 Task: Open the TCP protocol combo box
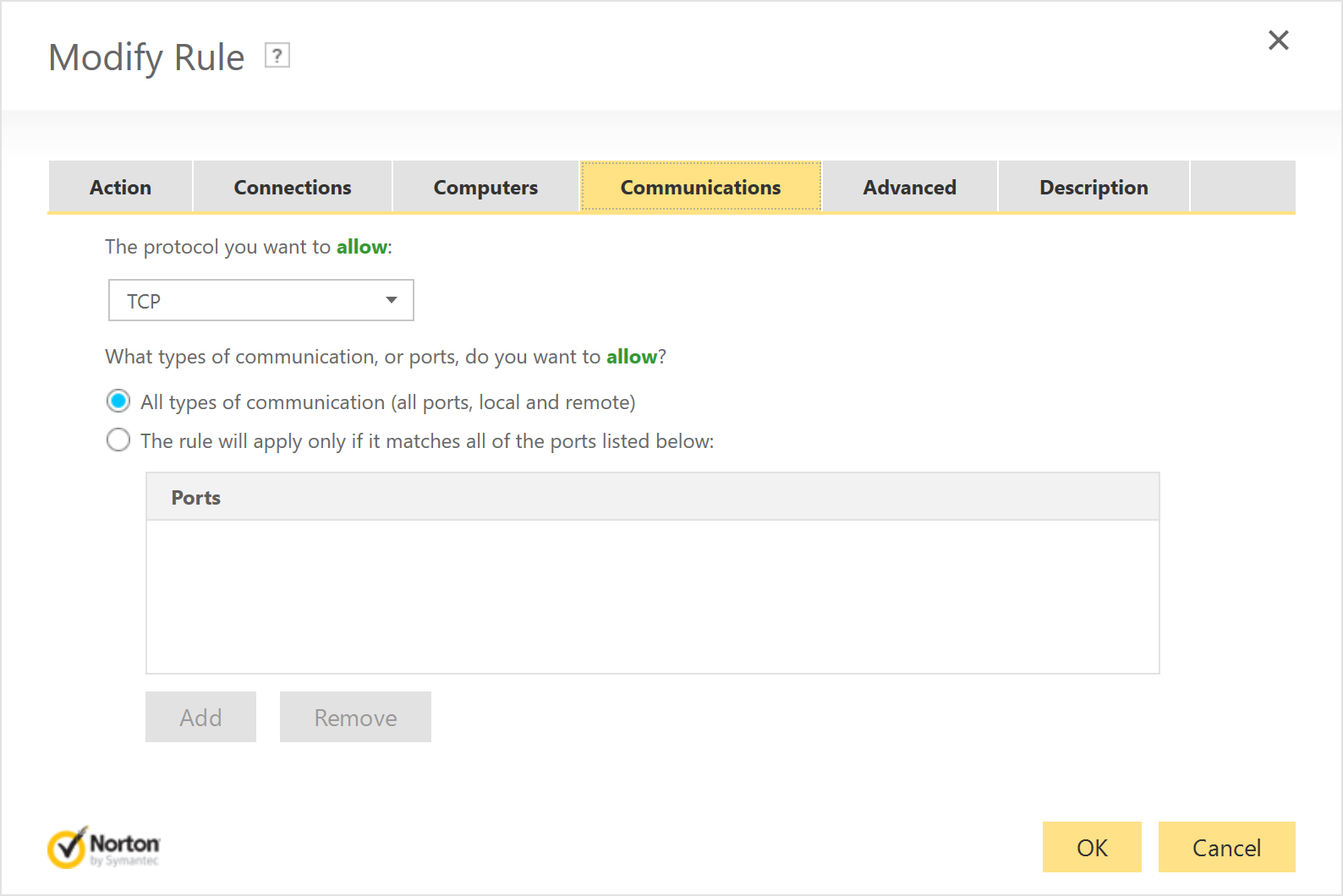(x=245, y=301)
